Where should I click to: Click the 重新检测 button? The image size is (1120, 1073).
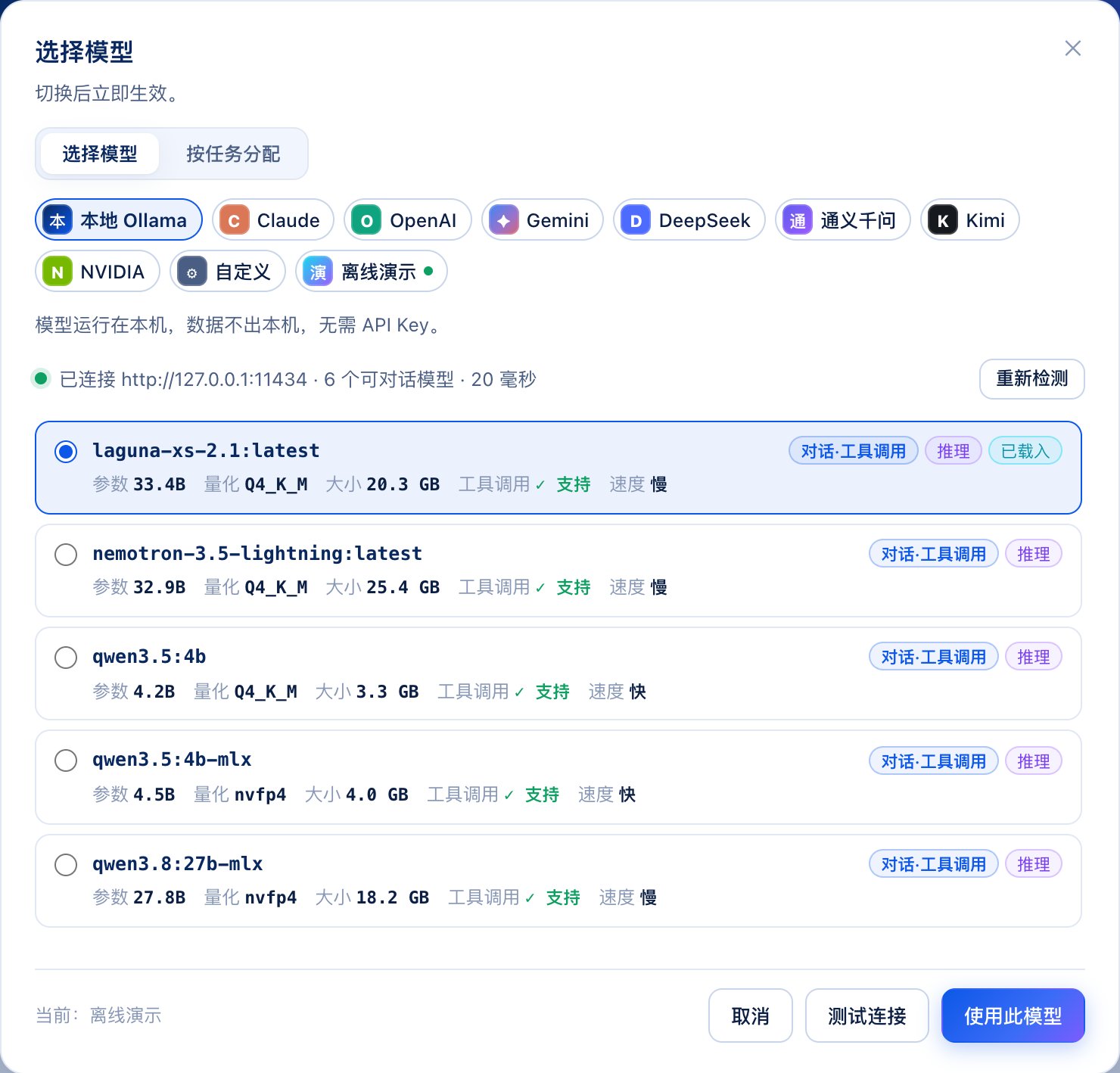1031,378
